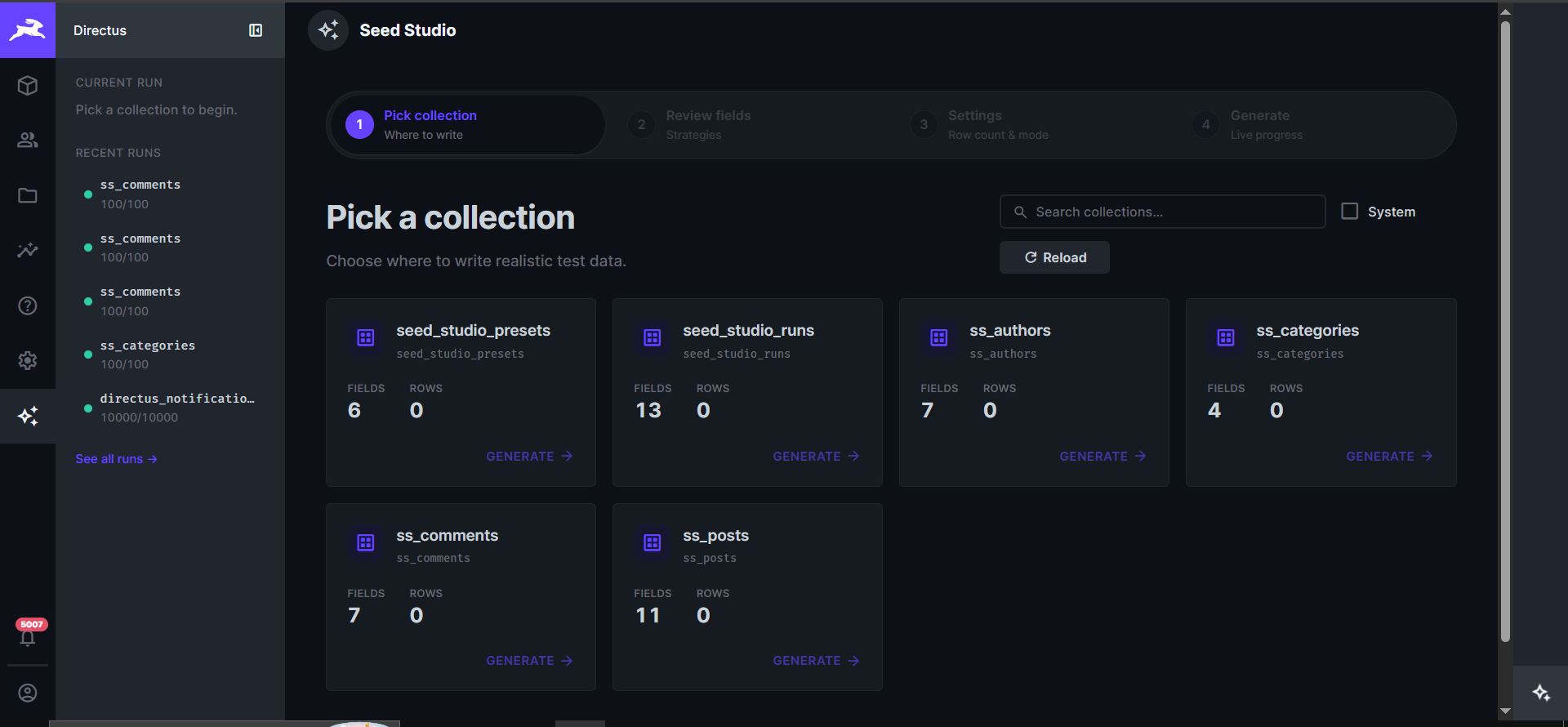Focus the Search collections input
Viewport: 1568px width, 727px height.
[x=1162, y=212]
